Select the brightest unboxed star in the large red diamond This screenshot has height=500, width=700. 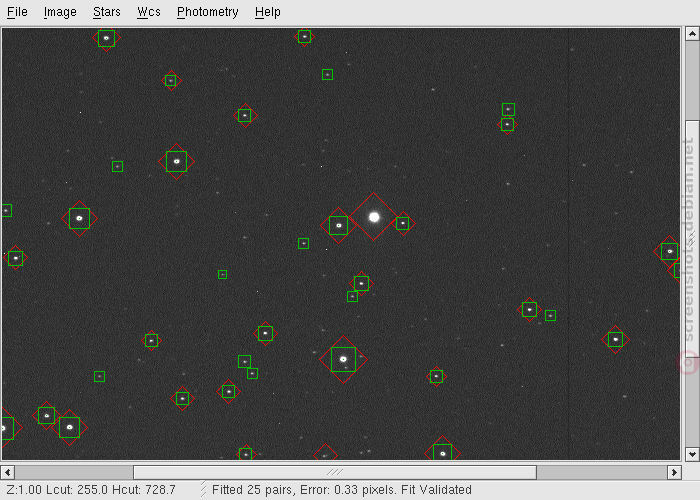tap(374, 217)
